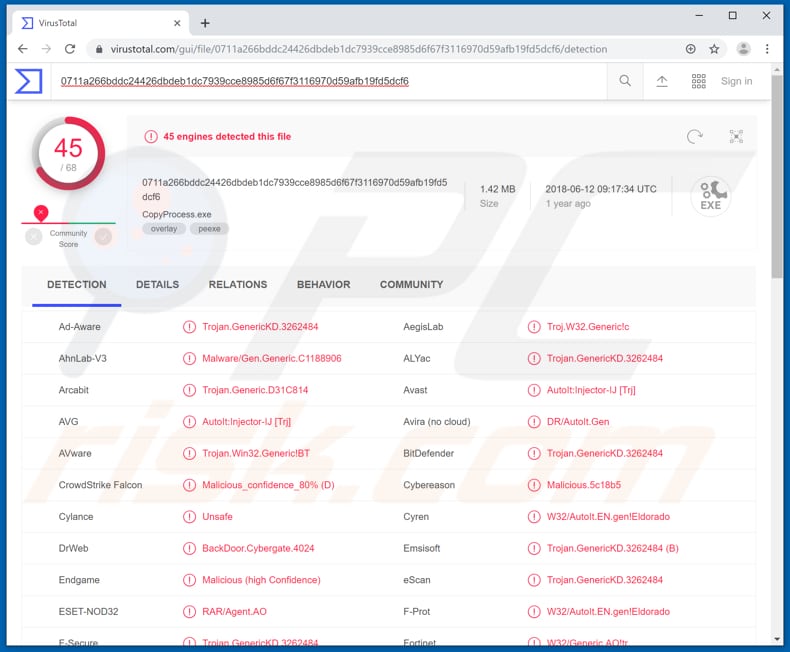790x652 pixels.
Task: Click Trojan.Generic.D31C814 result
Action: point(255,390)
